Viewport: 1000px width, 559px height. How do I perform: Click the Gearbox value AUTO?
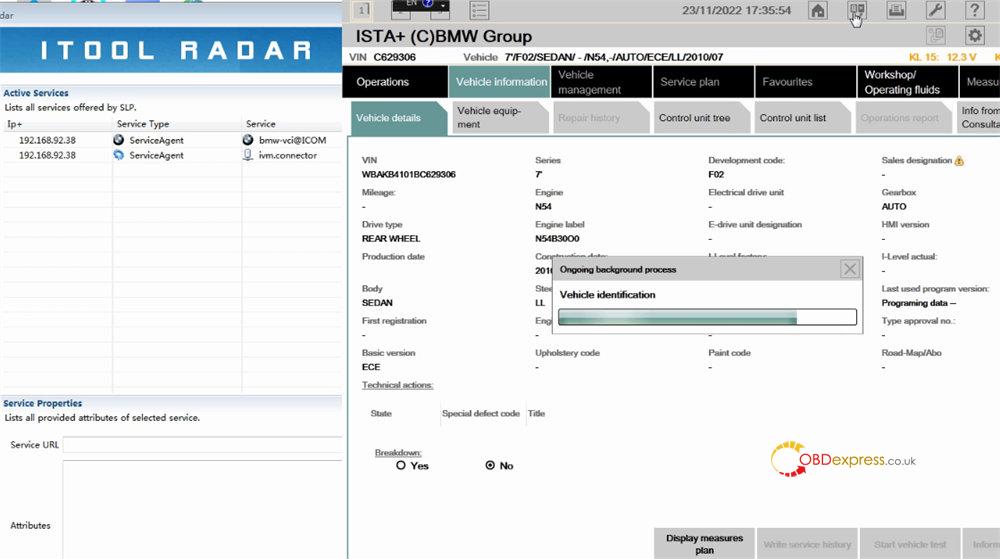[893, 207]
